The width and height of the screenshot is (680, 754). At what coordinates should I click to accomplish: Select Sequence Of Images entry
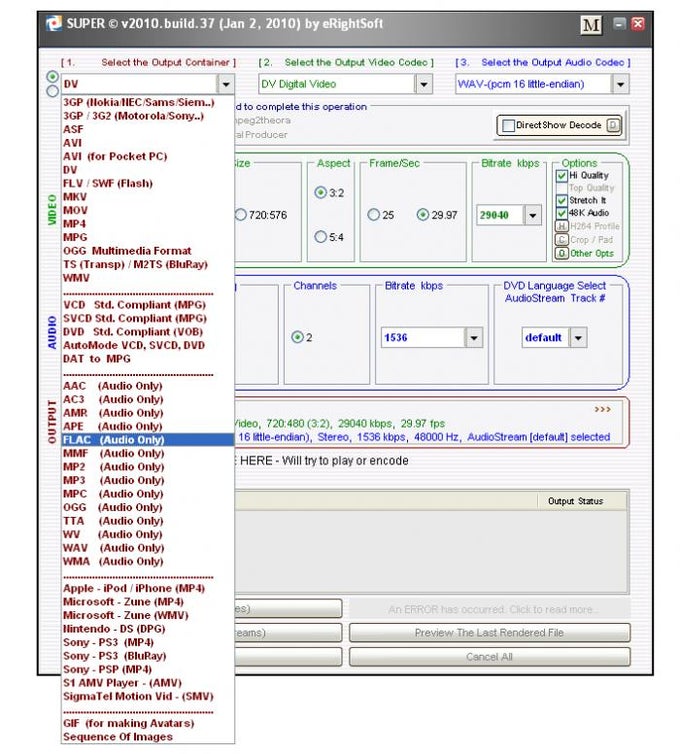point(148,737)
